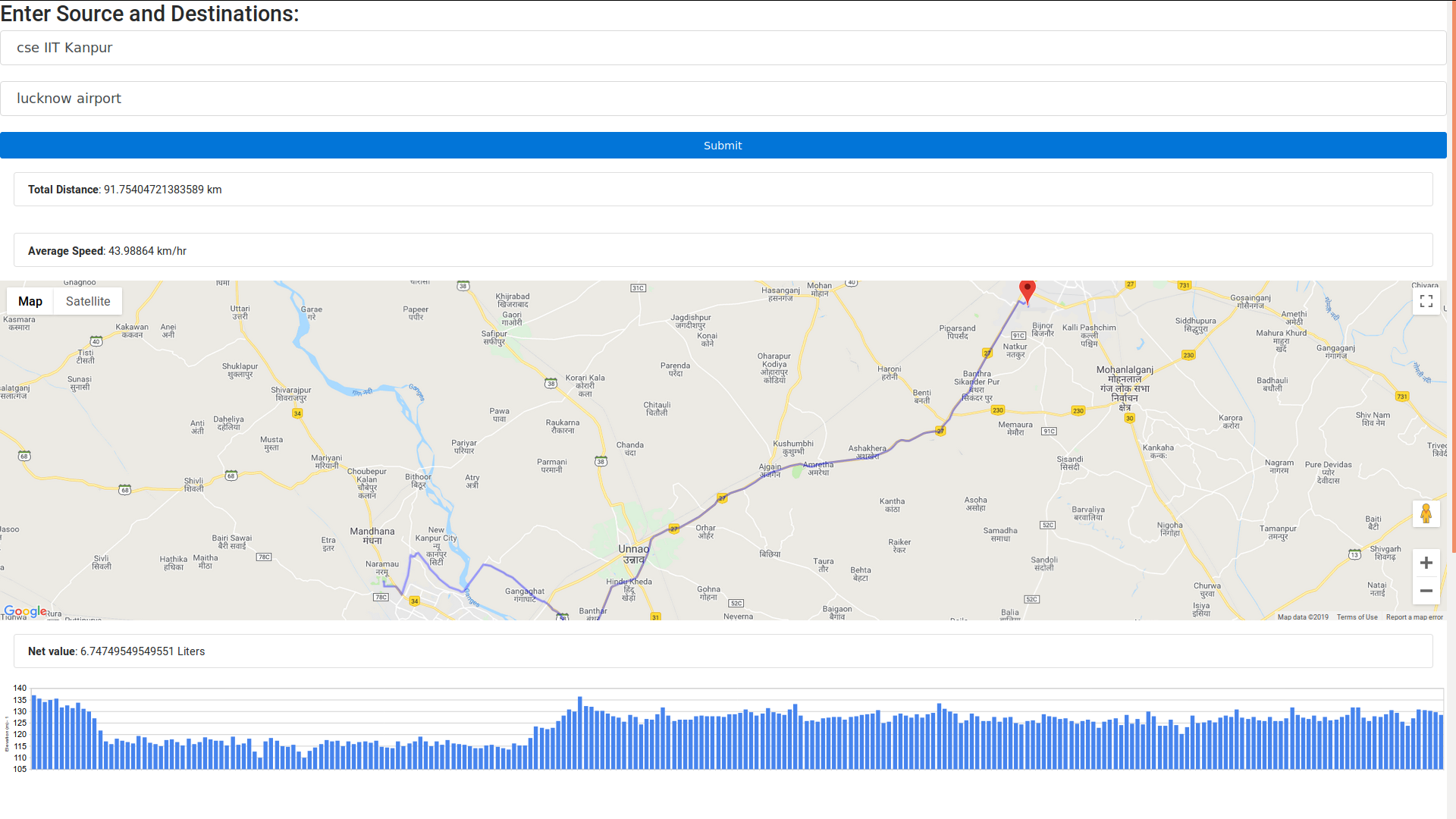
Task: Switch to Satellite map view
Action: [x=88, y=301]
